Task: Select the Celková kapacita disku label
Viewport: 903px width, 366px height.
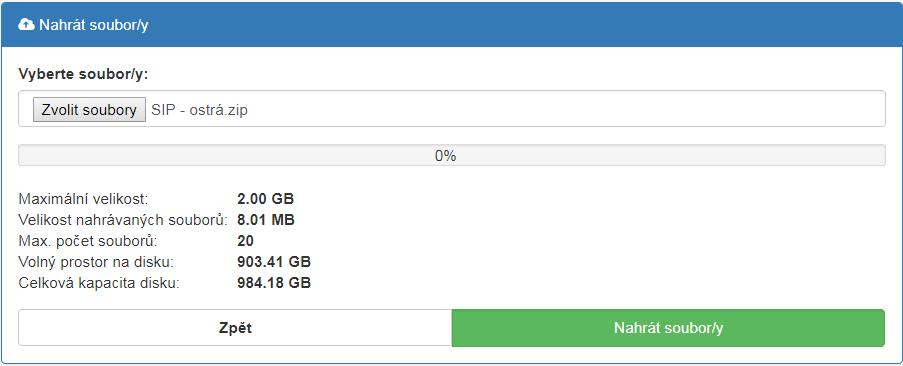Action: coord(99,283)
